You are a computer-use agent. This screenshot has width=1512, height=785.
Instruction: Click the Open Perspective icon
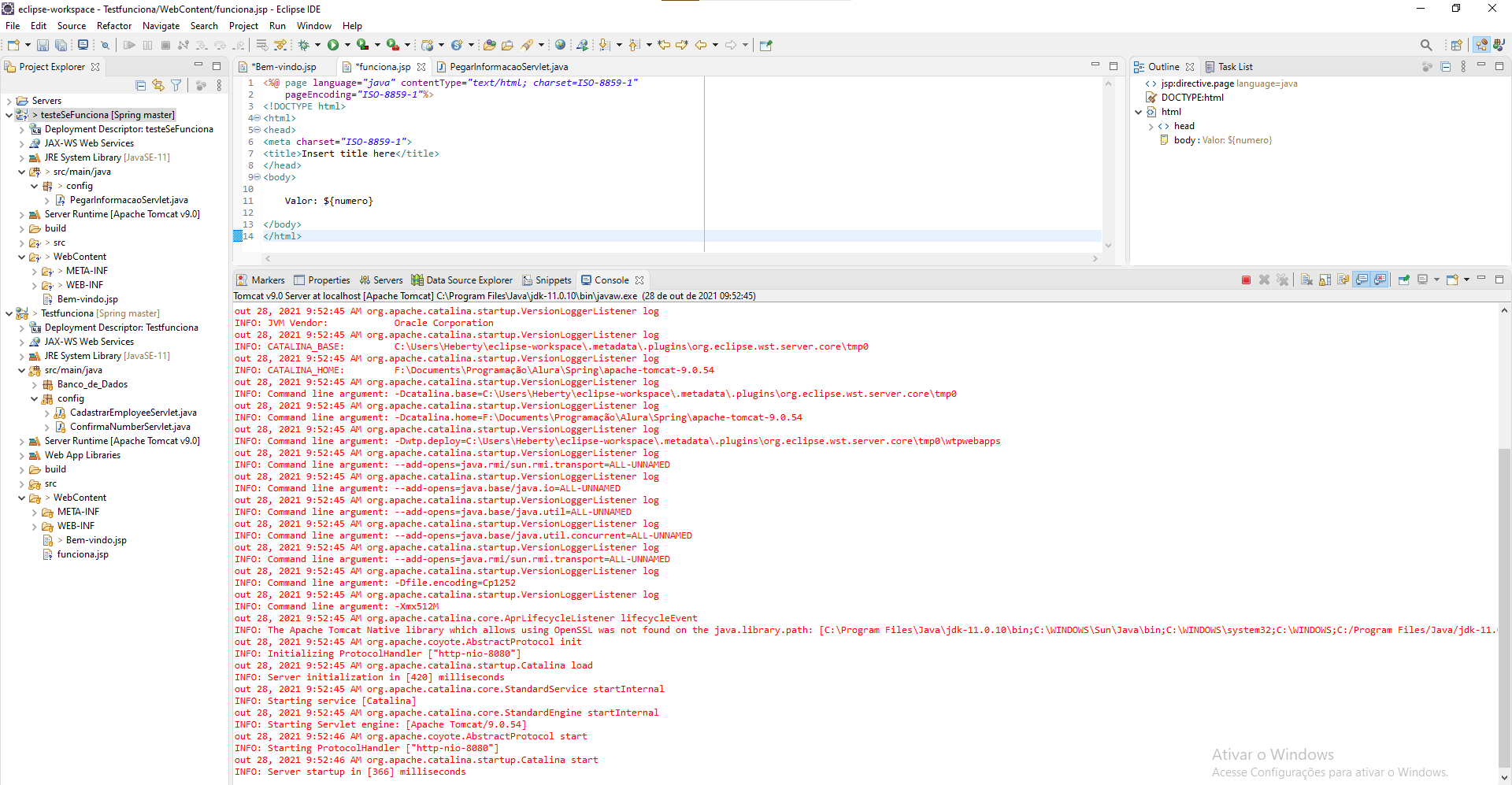tap(1457, 46)
